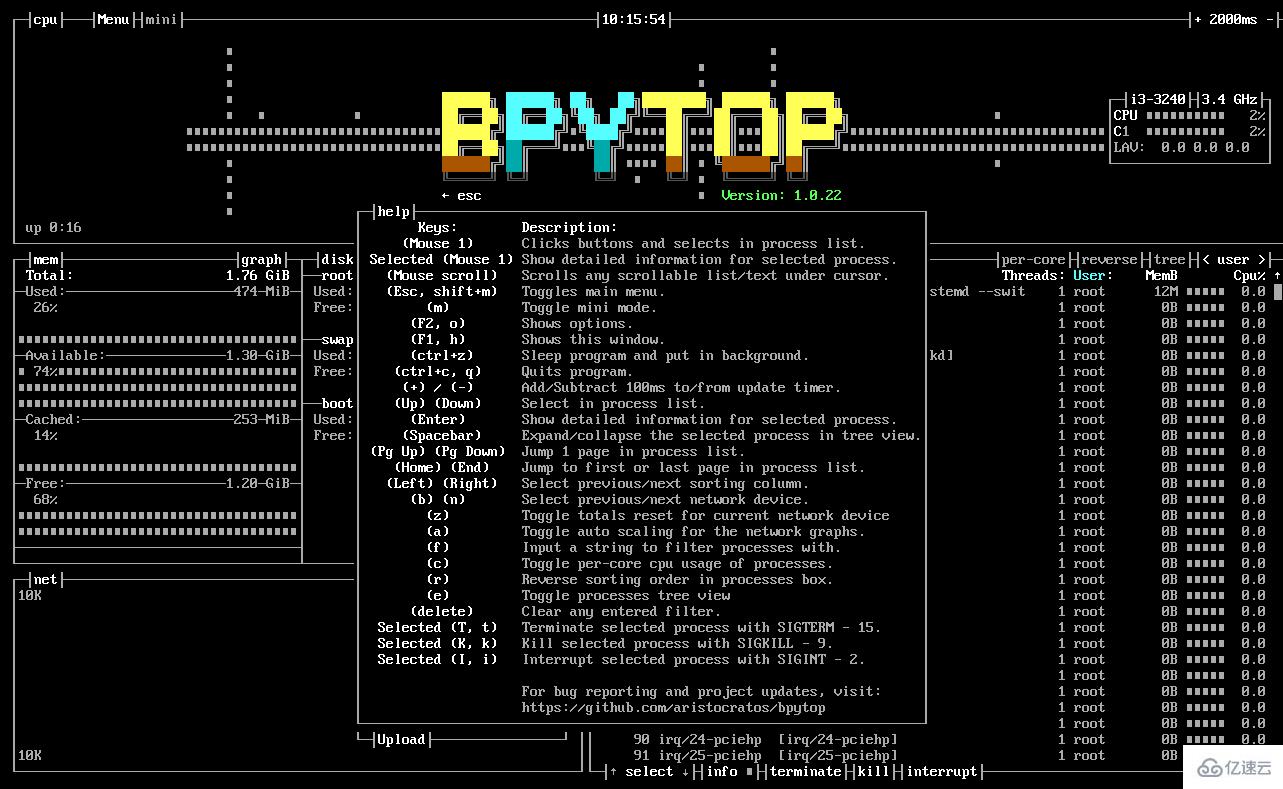Click the plus sign before 2000ms

tap(1198, 19)
